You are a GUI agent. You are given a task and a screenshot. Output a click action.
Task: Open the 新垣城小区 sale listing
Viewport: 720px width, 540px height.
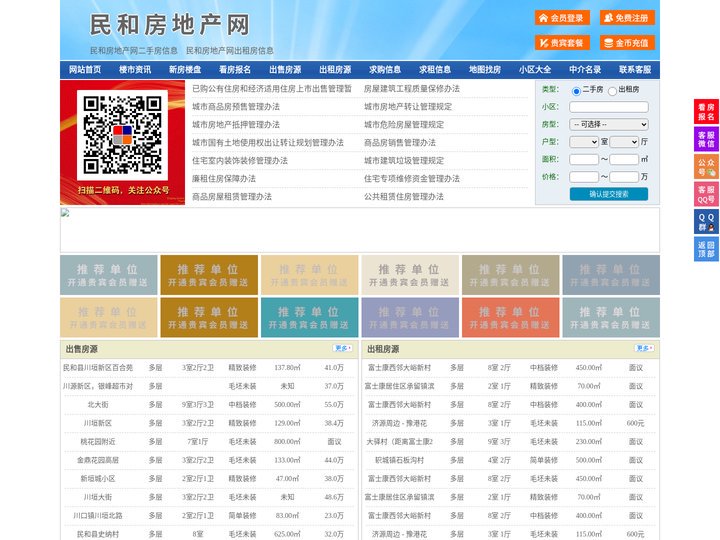(98, 478)
